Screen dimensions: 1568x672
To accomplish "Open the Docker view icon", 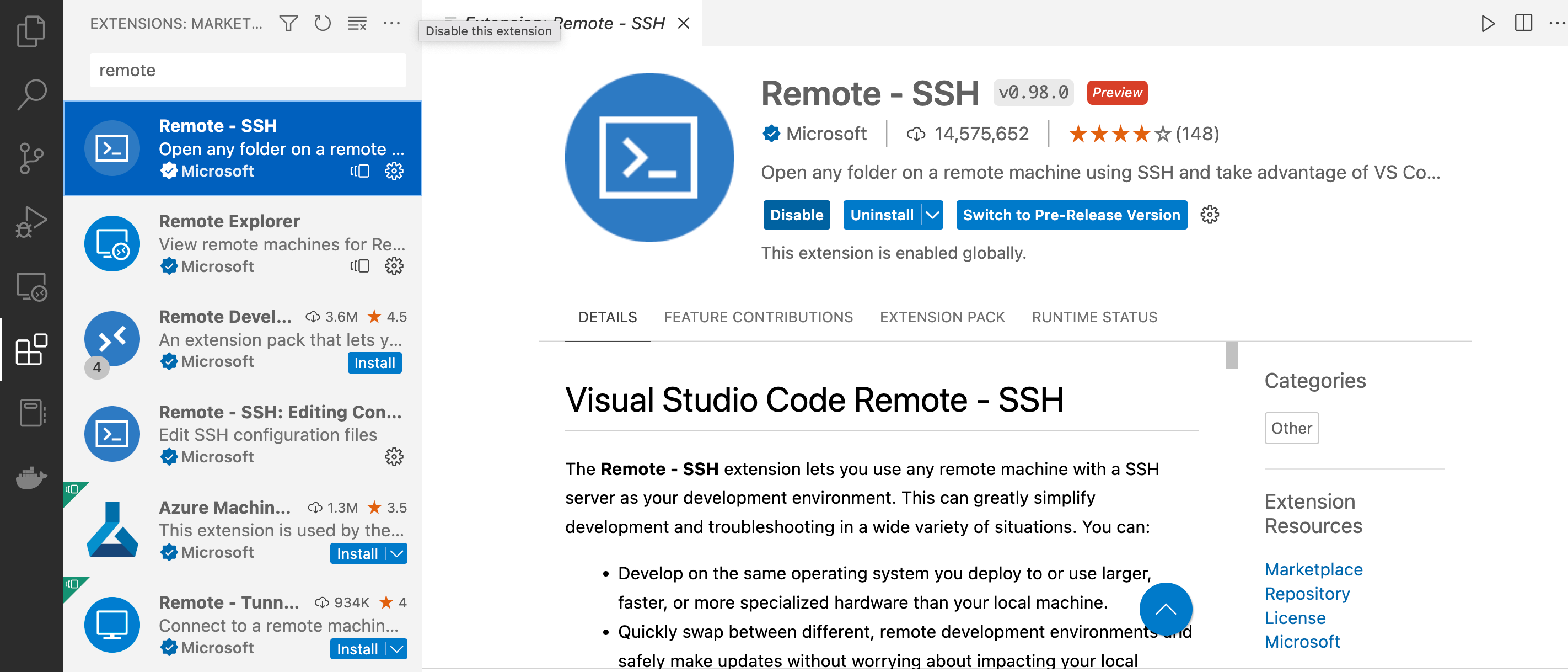I will (x=31, y=478).
